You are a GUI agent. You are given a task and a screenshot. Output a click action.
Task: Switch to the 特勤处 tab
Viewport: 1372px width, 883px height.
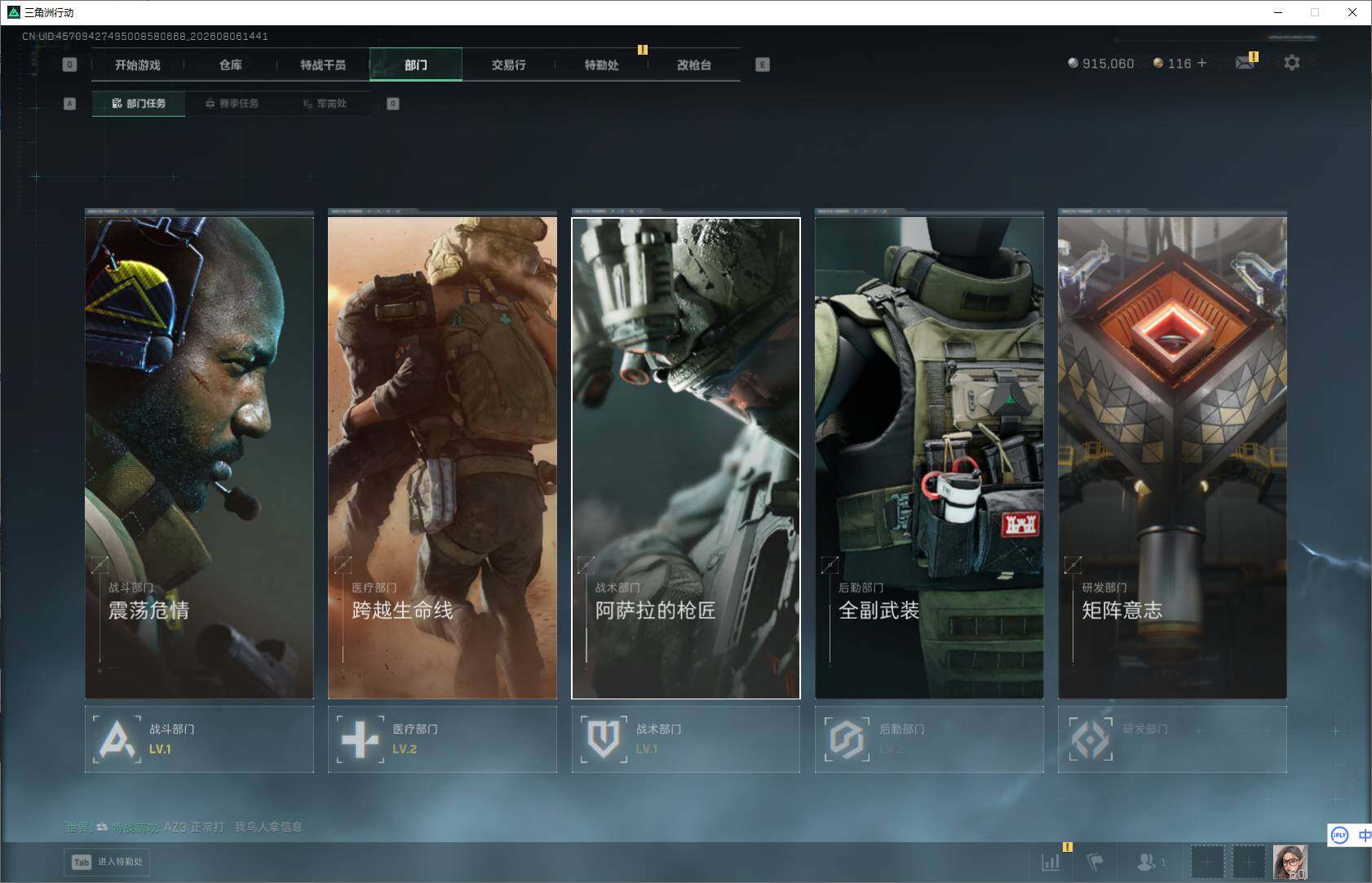(x=601, y=64)
